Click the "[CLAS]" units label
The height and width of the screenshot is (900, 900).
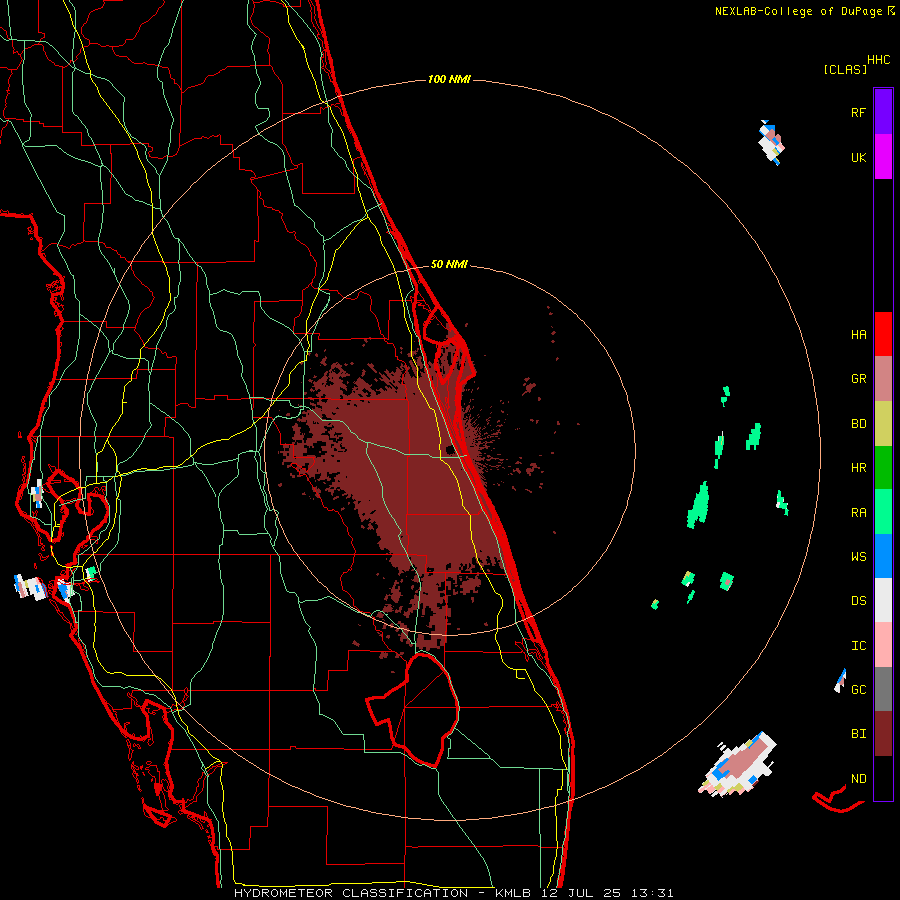pos(845,69)
